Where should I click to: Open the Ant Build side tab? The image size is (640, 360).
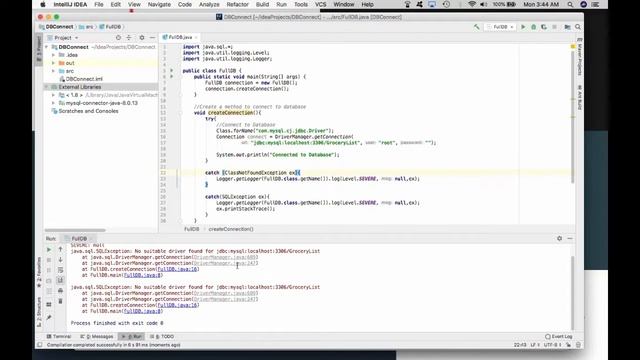pyautogui.click(x=579, y=97)
